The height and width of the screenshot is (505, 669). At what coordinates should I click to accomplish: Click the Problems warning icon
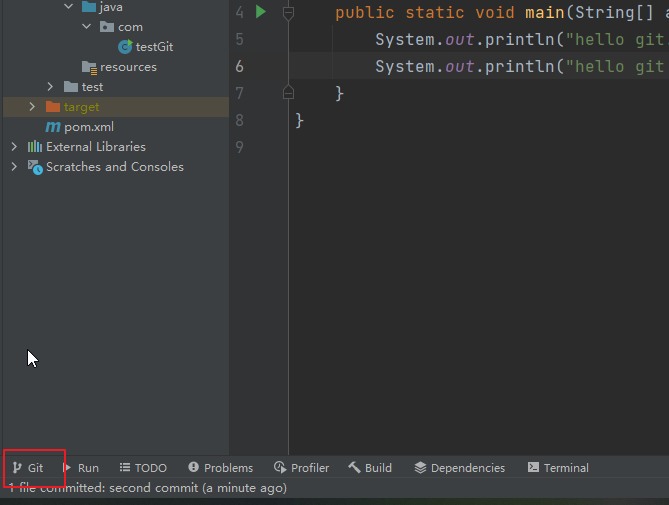click(x=193, y=467)
